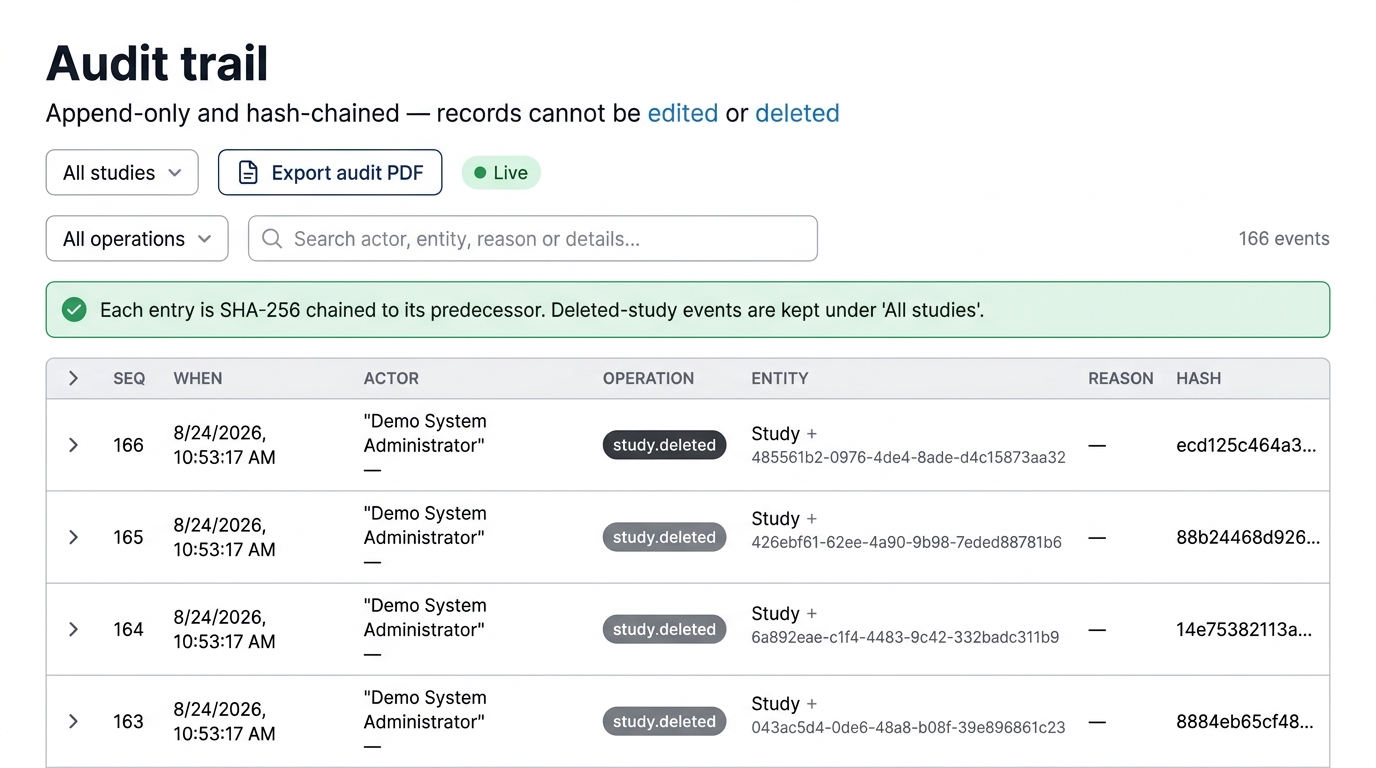Expand row 163 details
Screen dimensions: 1376x768
pyautogui.click(x=73, y=721)
